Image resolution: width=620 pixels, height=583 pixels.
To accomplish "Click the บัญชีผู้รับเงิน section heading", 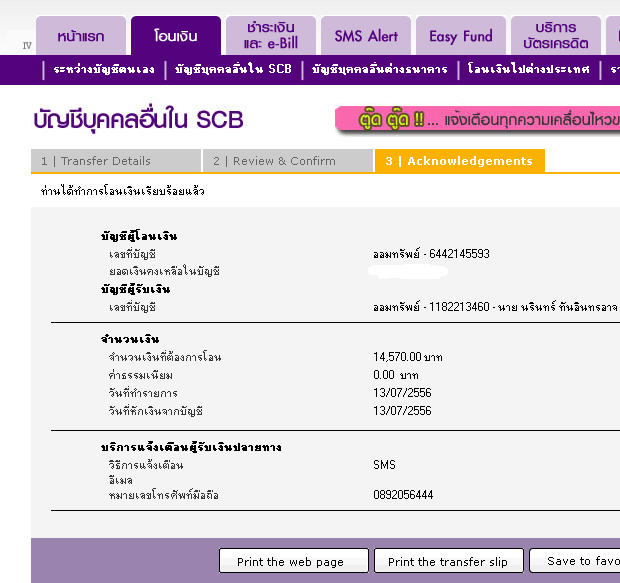I will (136, 290).
